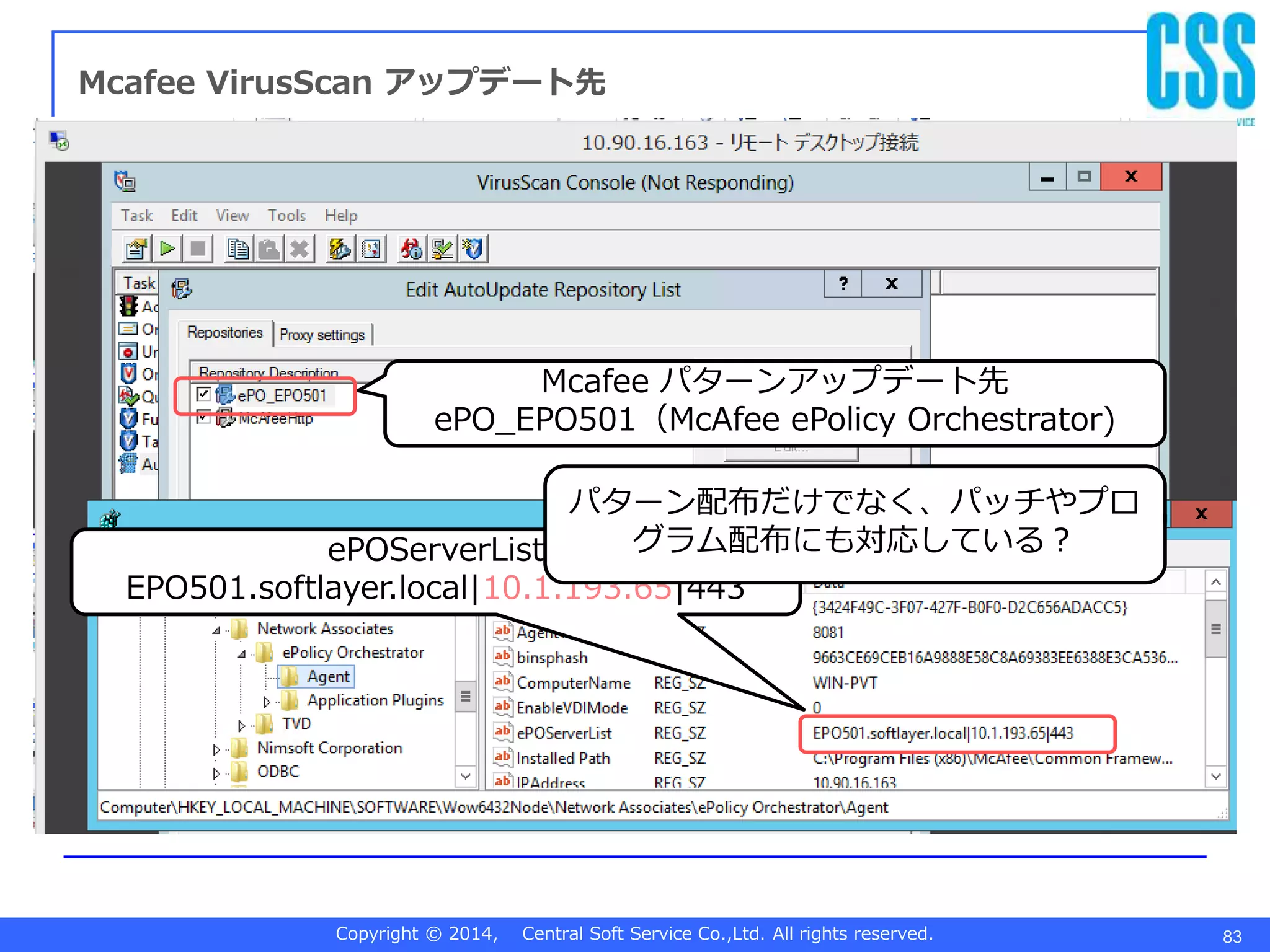Expand the Application Plugins registry key

click(x=267, y=702)
